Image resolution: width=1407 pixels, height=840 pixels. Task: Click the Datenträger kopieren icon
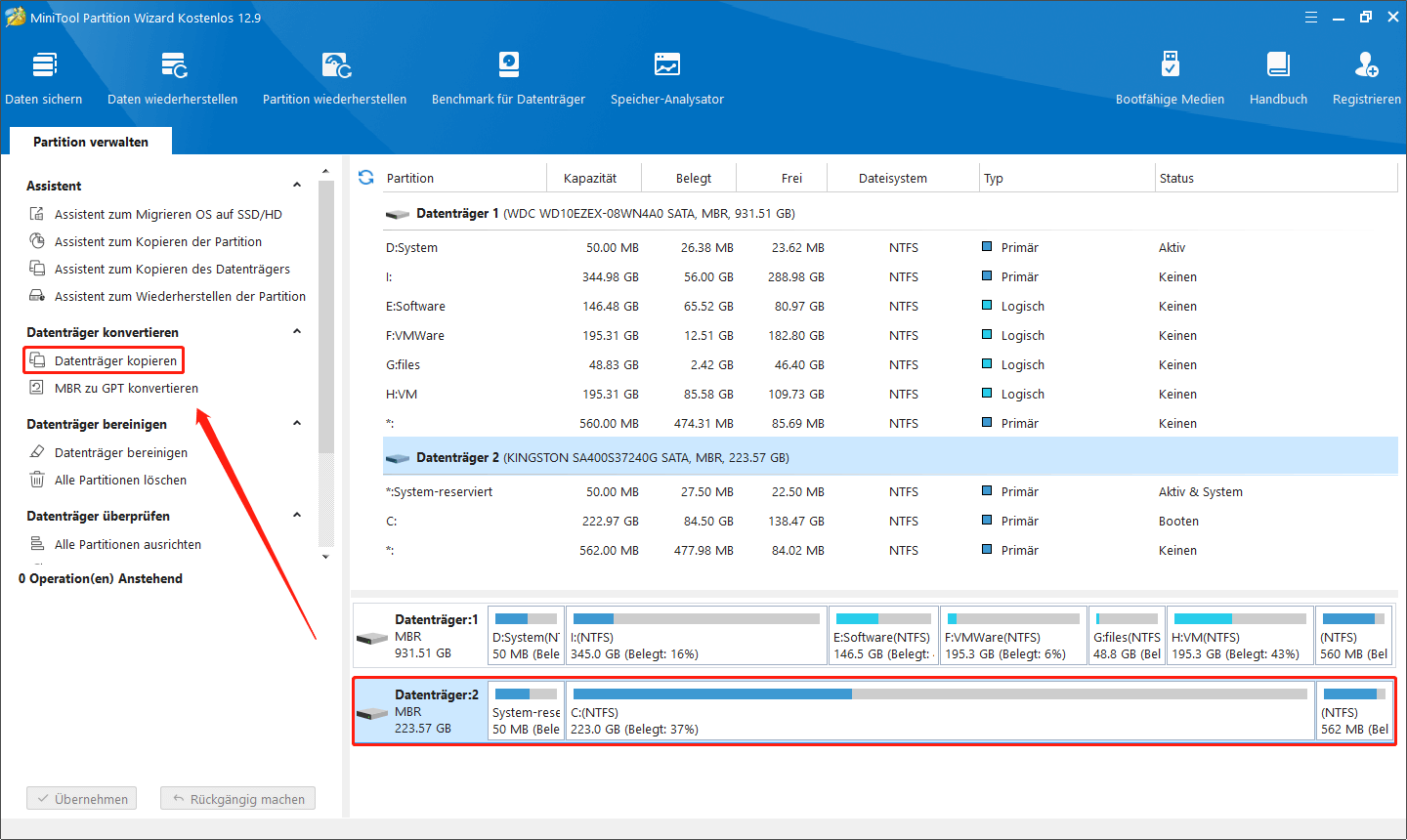pyautogui.click(x=37, y=360)
